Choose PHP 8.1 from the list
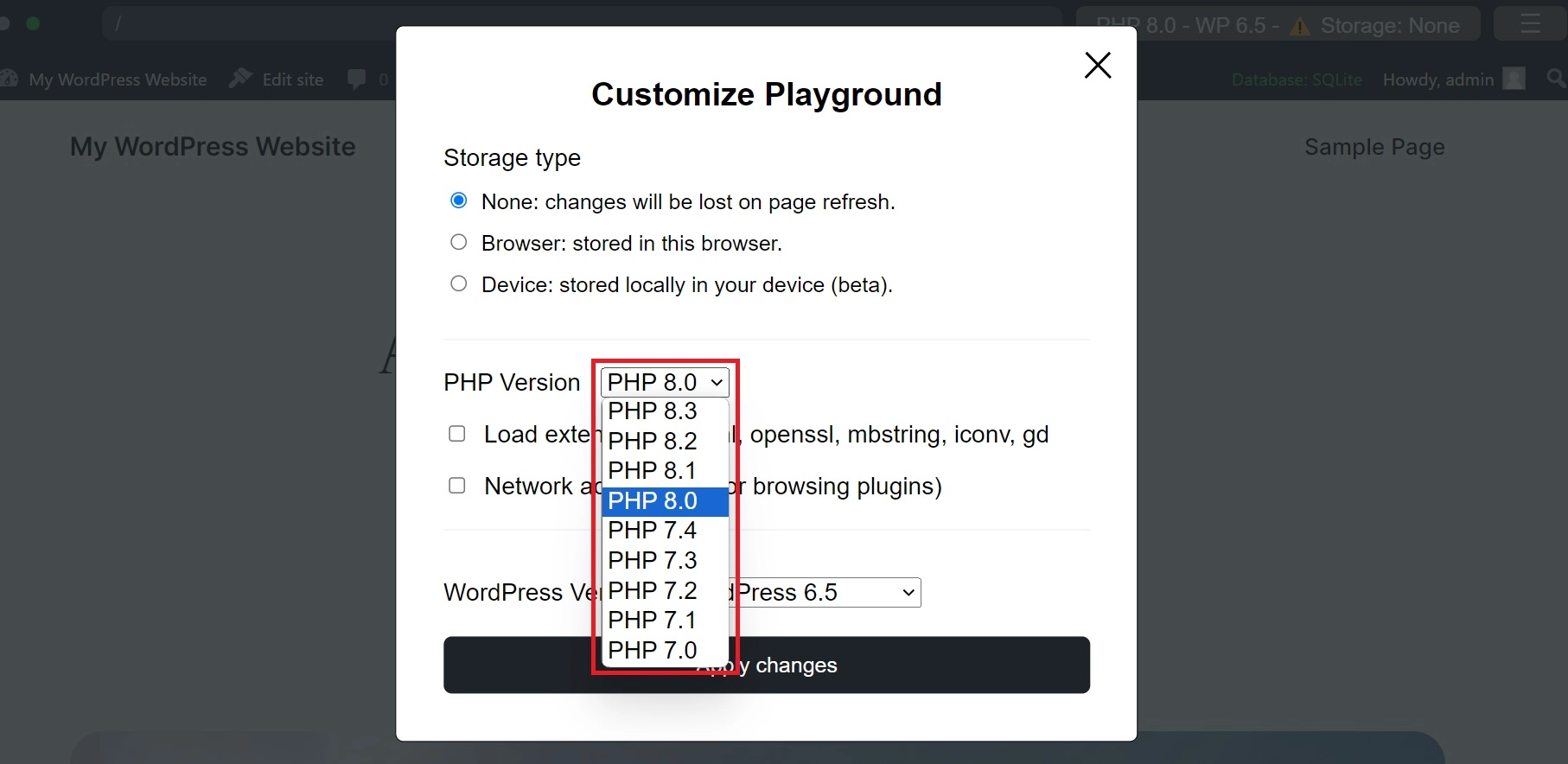Viewport: 1568px width, 764px height. pos(665,471)
